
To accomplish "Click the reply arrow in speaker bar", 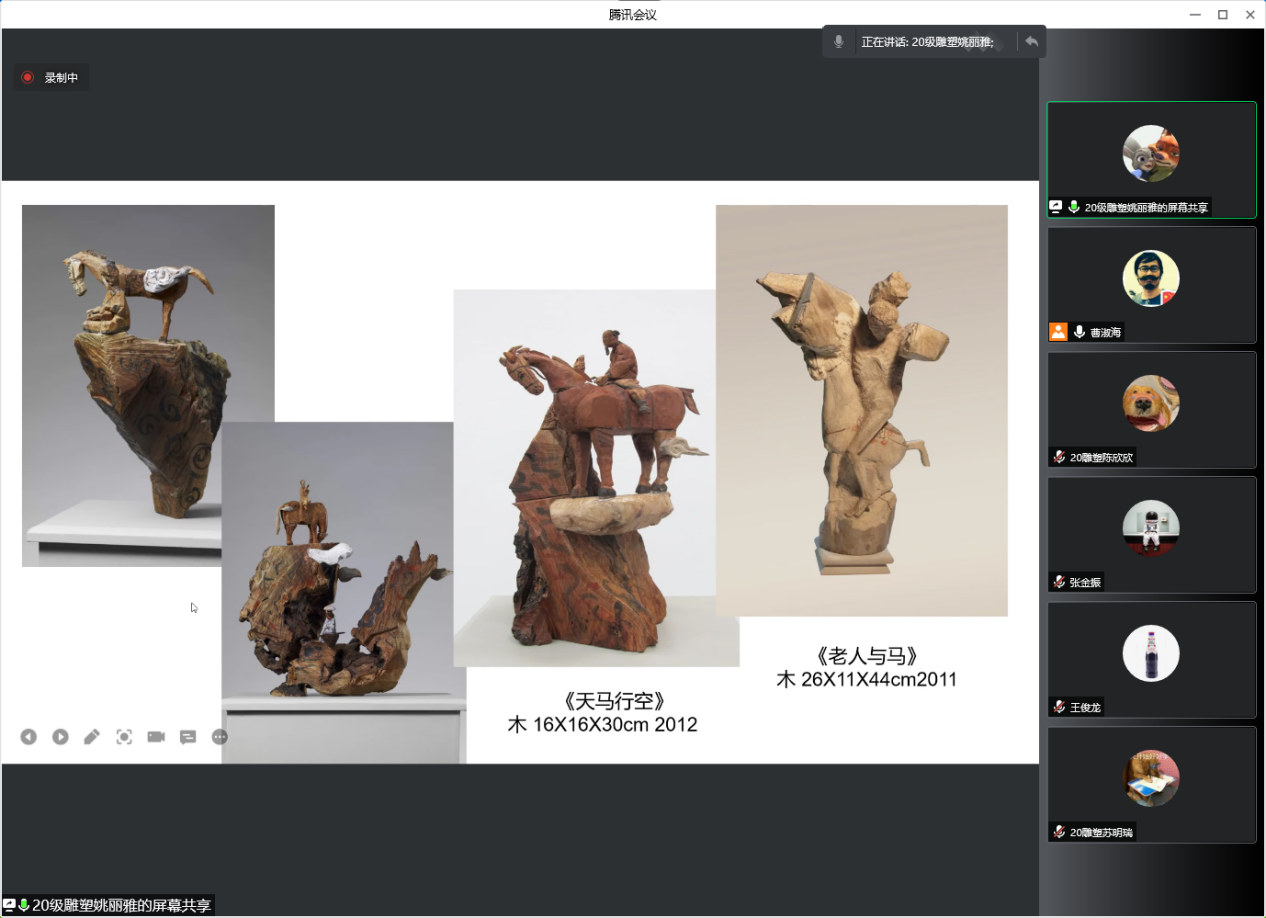I will 1032,42.
